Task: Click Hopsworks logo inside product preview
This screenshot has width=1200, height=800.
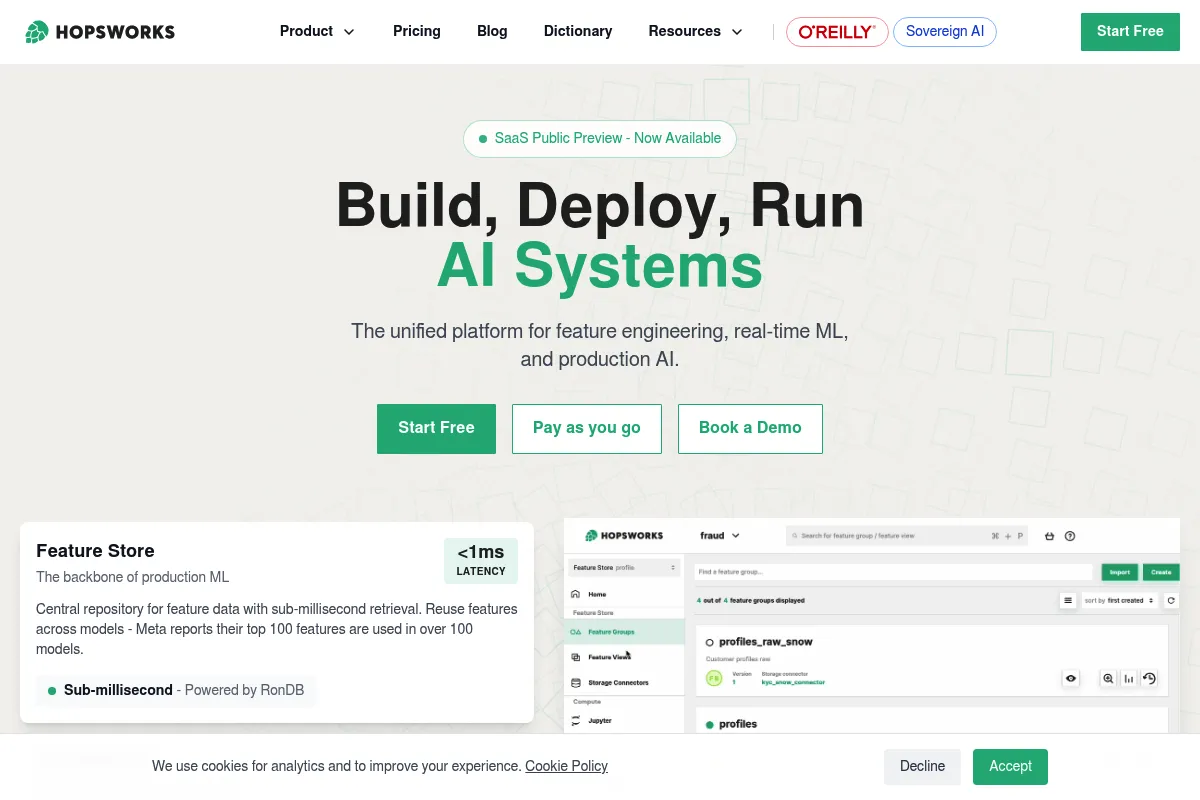Action: (x=624, y=536)
